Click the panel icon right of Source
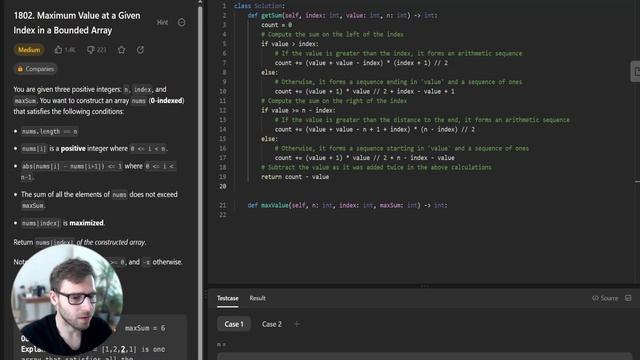This screenshot has height=360, width=640. coord(628,298)
